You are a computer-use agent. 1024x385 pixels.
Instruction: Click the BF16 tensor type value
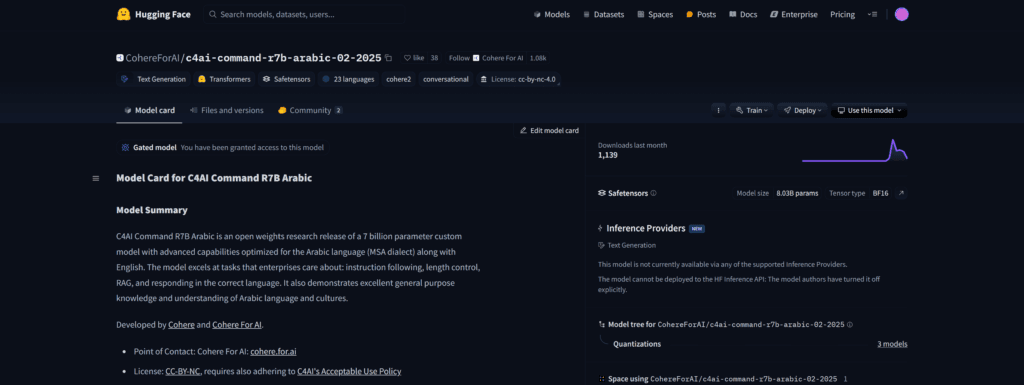click(x=880, y=193)
